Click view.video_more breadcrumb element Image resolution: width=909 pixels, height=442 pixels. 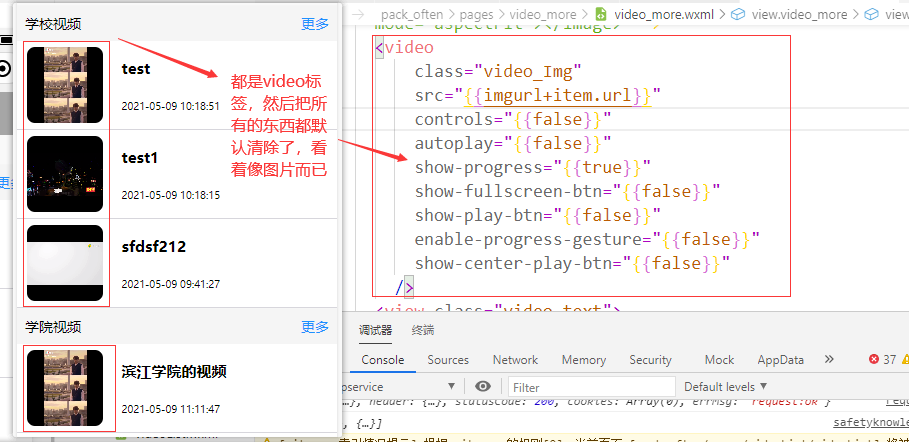tap(799, 15)
